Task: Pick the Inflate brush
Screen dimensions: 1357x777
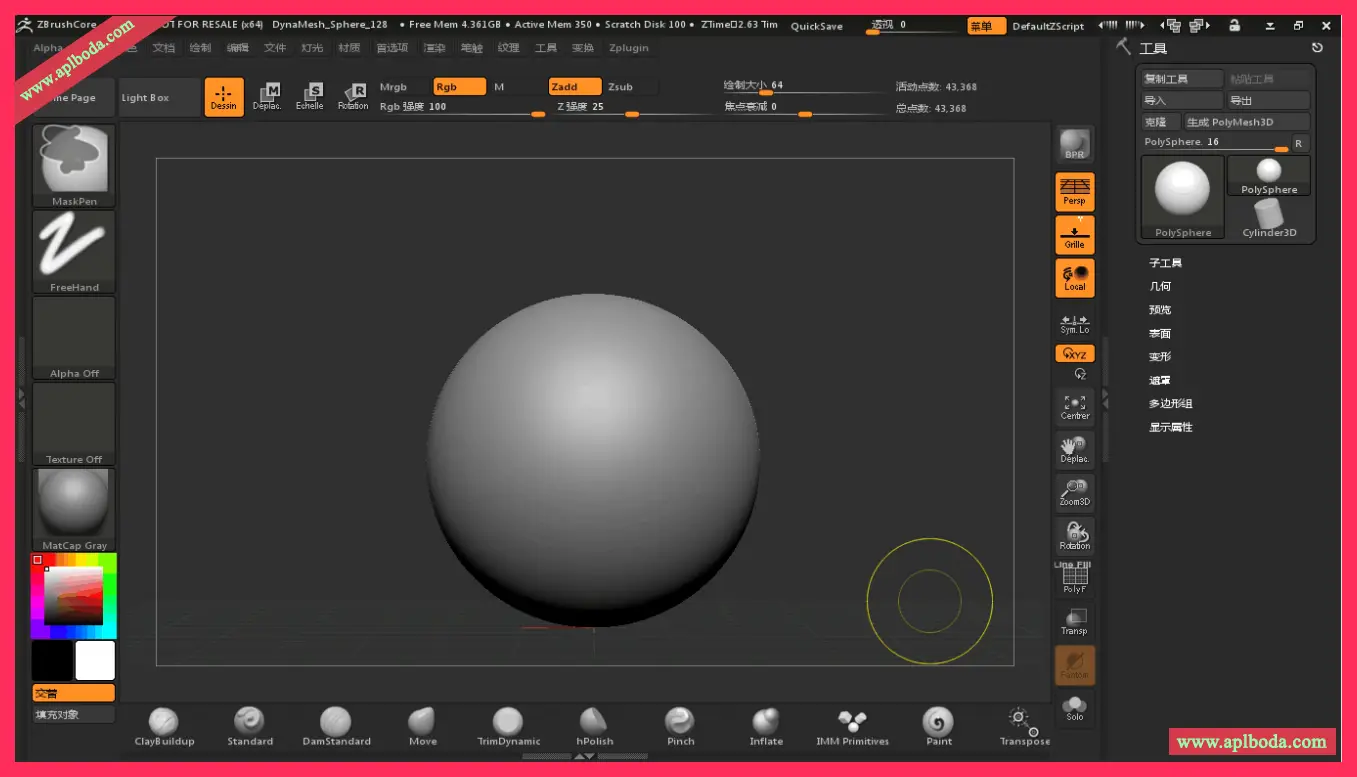Action: 766,725
